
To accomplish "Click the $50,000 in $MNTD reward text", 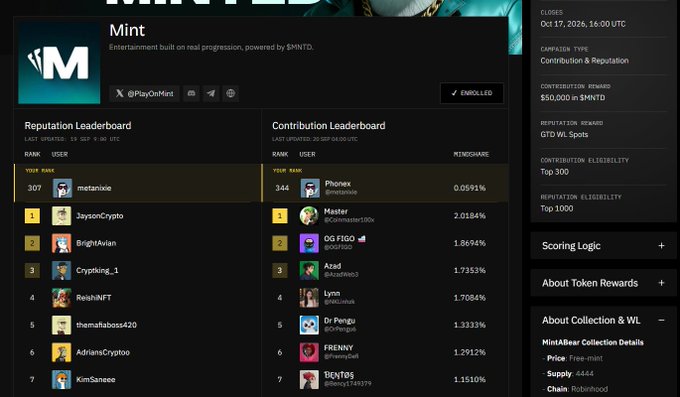I will coord(572,98).
